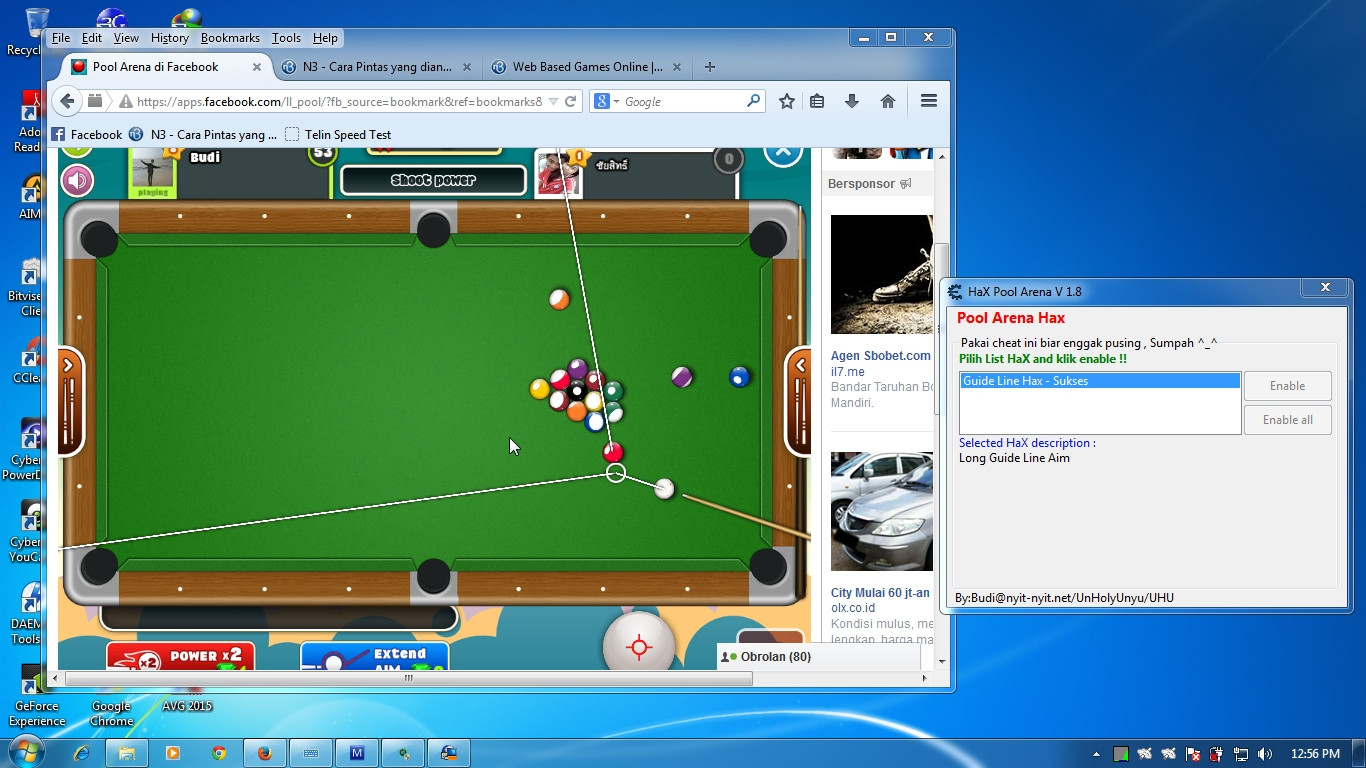Open the bookmarks list icon

click(817, 101)
